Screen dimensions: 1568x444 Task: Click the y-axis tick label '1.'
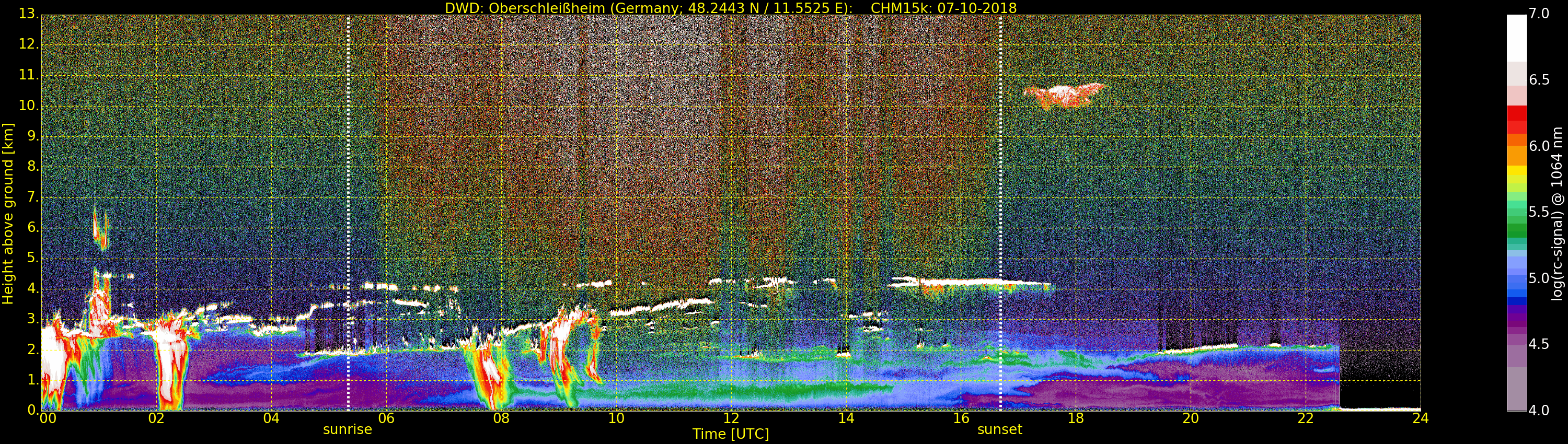[x=33, y=380]
